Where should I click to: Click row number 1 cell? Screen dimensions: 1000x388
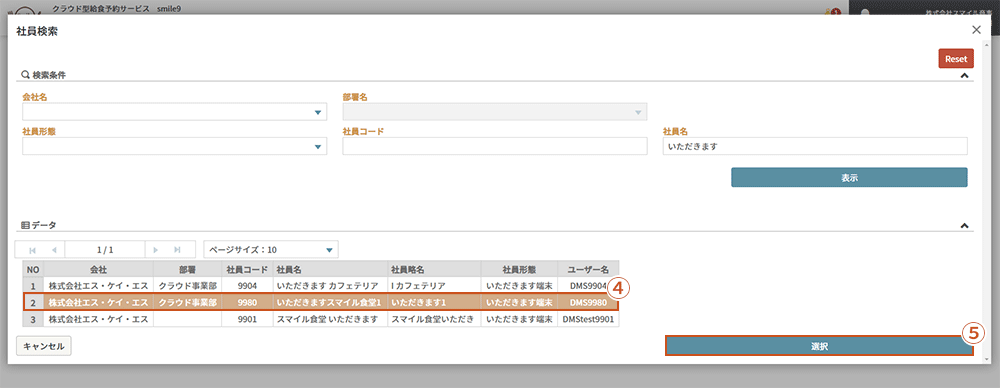point(33,285)
